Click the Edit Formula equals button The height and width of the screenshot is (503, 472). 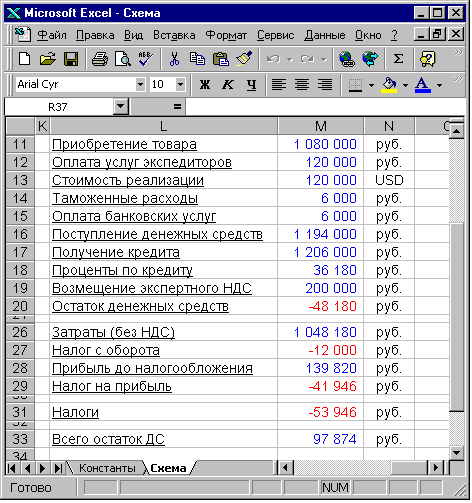pyautogui.click(x=177, y=107)
